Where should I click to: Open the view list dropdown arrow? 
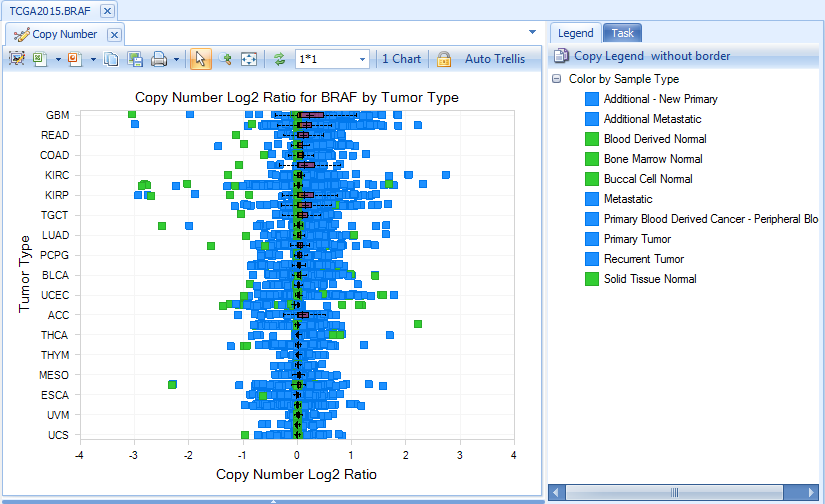(x=532, y=32)
